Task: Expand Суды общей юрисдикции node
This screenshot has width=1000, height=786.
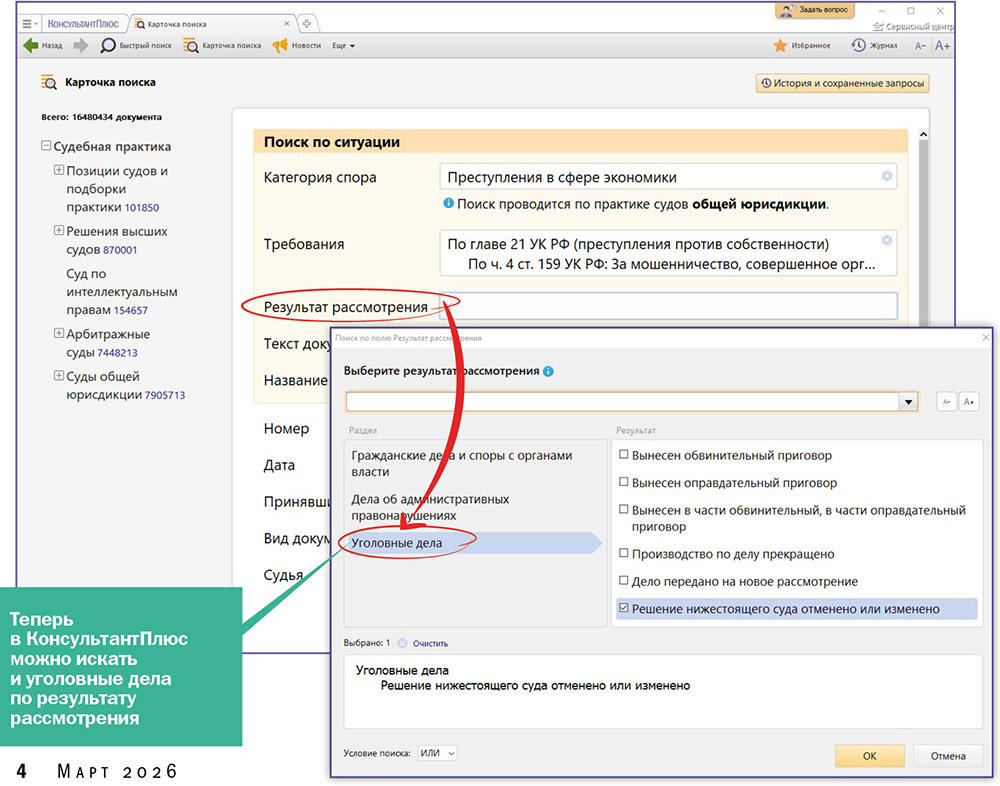Action: pyautogui.click(x=59, y=376)
